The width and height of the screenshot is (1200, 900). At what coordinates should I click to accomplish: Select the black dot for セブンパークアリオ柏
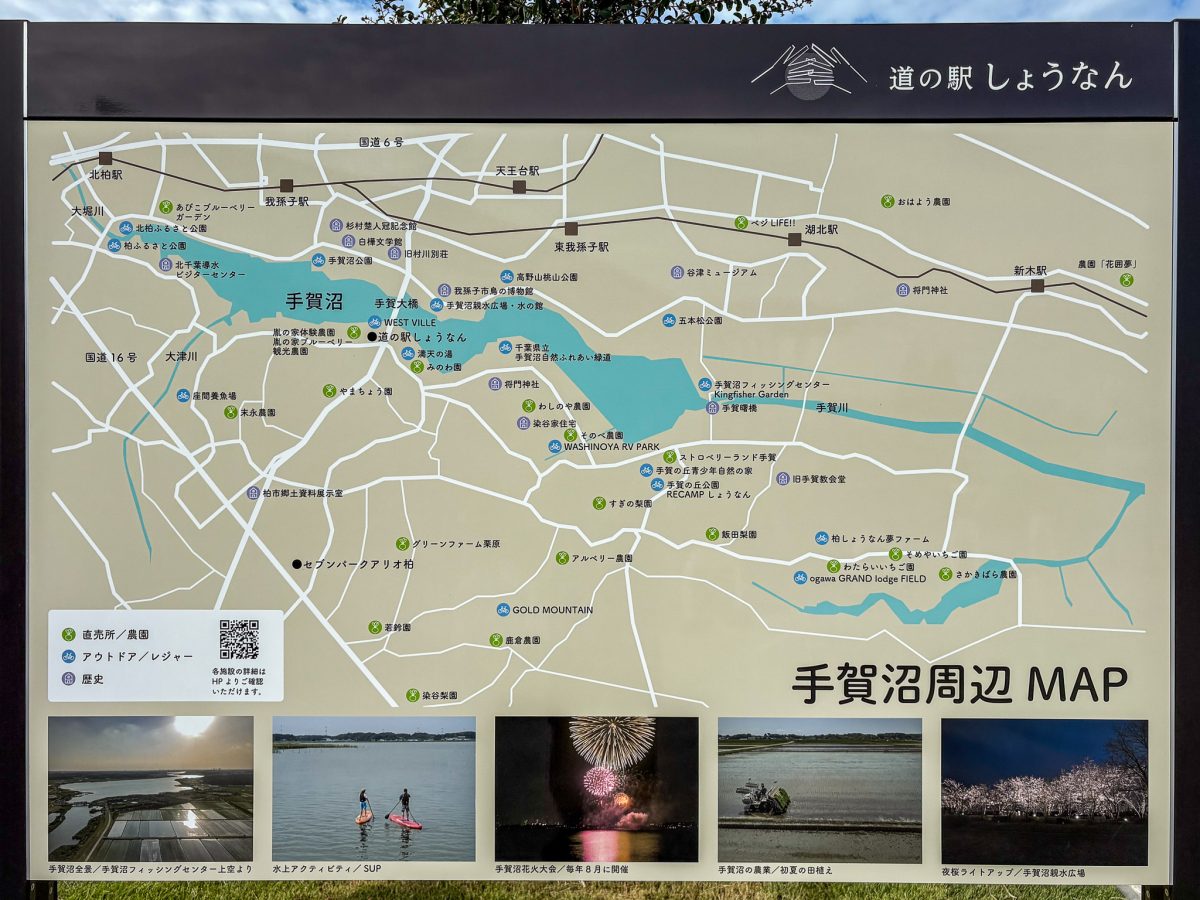point(297,564)
